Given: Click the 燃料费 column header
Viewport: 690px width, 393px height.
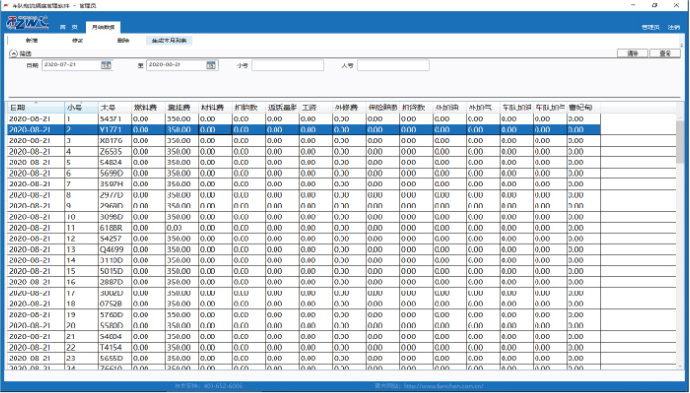Looking at the screenshot, I should [148, 107].
